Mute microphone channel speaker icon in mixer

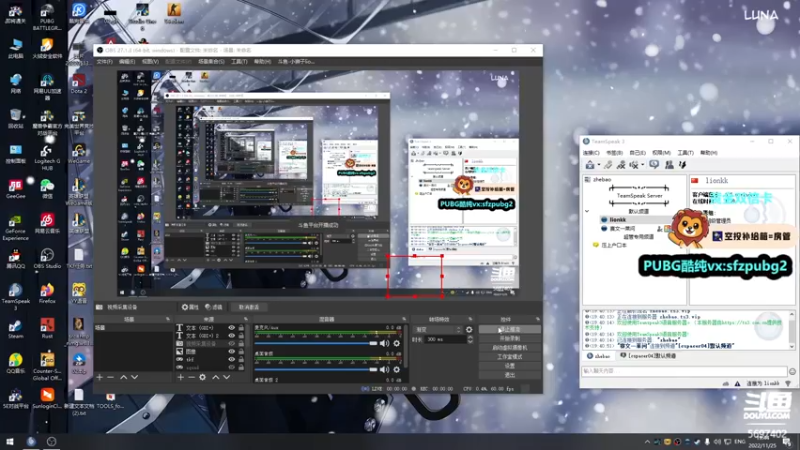pyautogui.click(x=384, y=343)
